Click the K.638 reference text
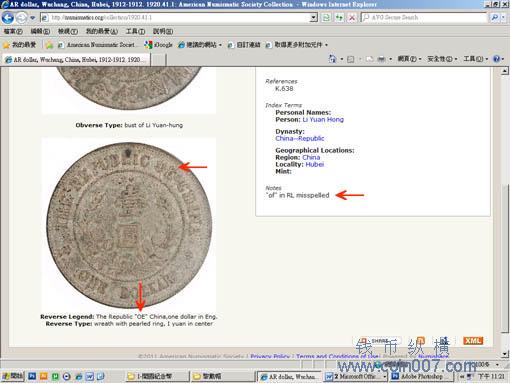The image size is (510, 383). [284, 89]
